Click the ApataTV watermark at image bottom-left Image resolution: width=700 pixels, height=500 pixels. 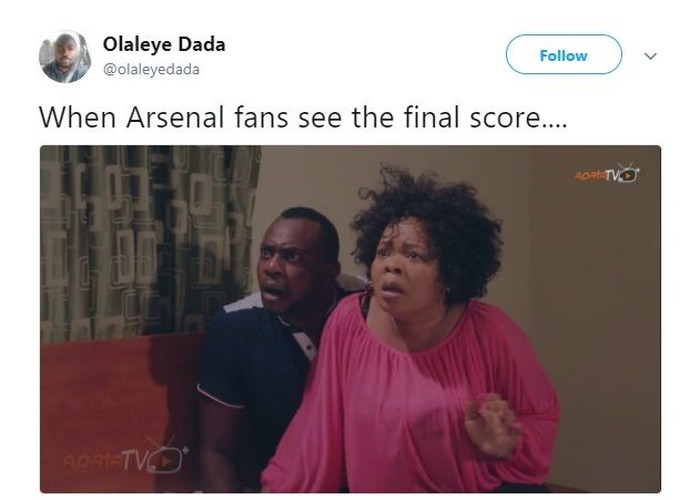point(126,457)
